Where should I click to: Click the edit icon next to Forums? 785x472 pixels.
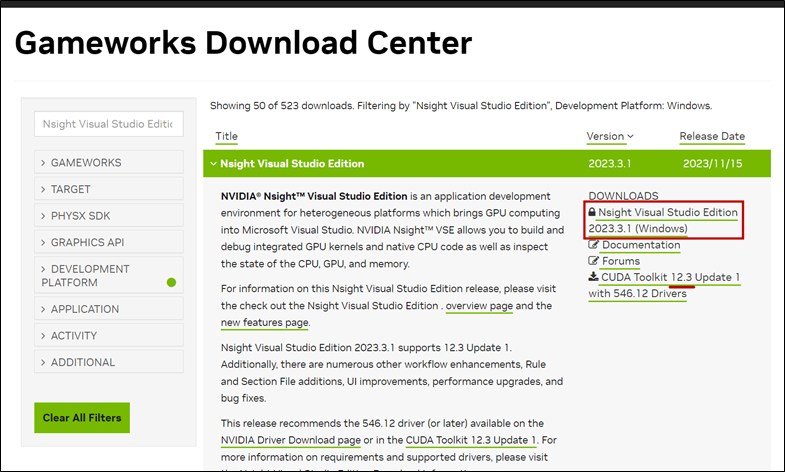click(x=593, y=261)
